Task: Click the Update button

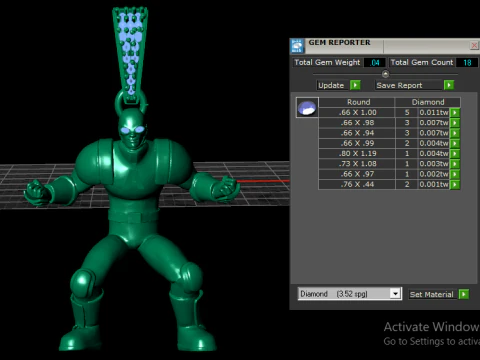Action: point(332,85)
